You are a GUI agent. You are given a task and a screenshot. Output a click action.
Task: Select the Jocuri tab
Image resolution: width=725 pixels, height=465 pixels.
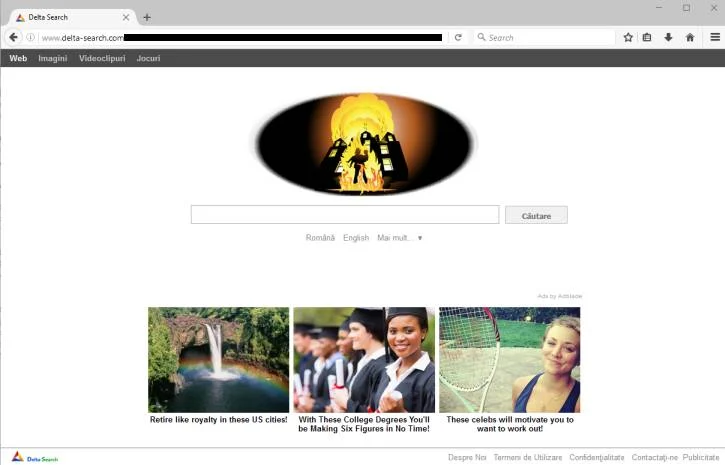point(148,58)
